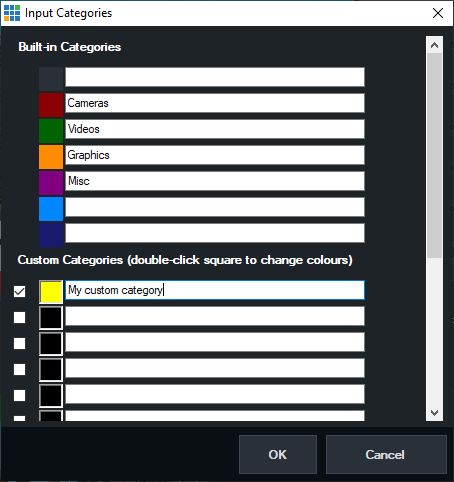The image size is (454, 482).
Task: Click the orange Graphics color square
Action: point(51,157)
